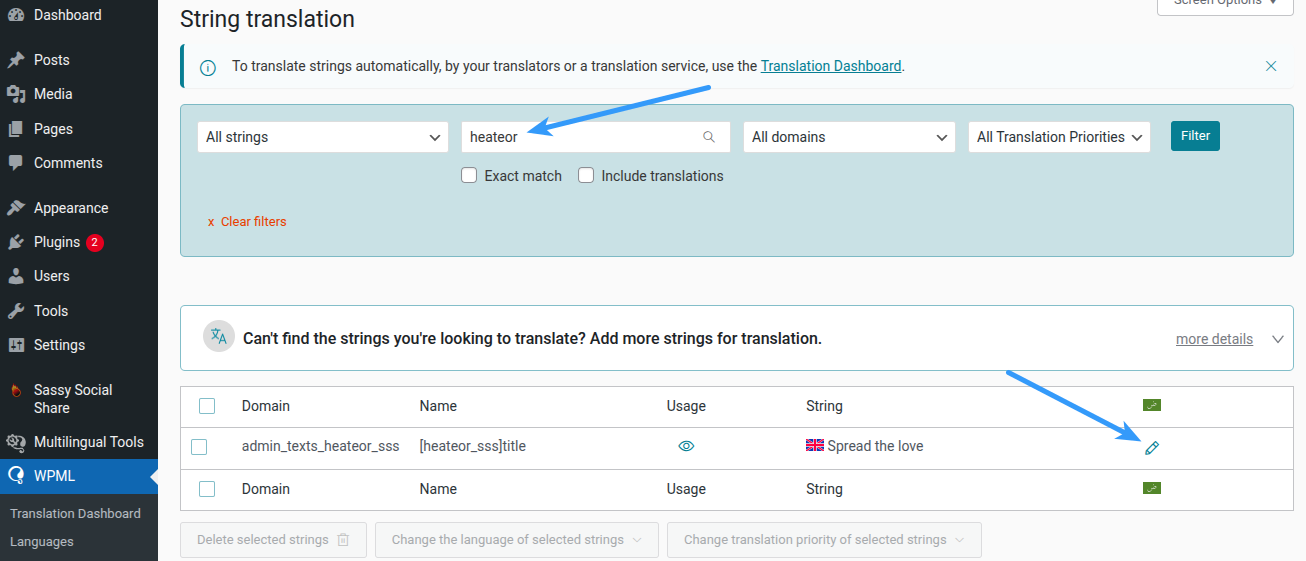Open the WPML menu
1306x561 pixels.
[78, 476]
